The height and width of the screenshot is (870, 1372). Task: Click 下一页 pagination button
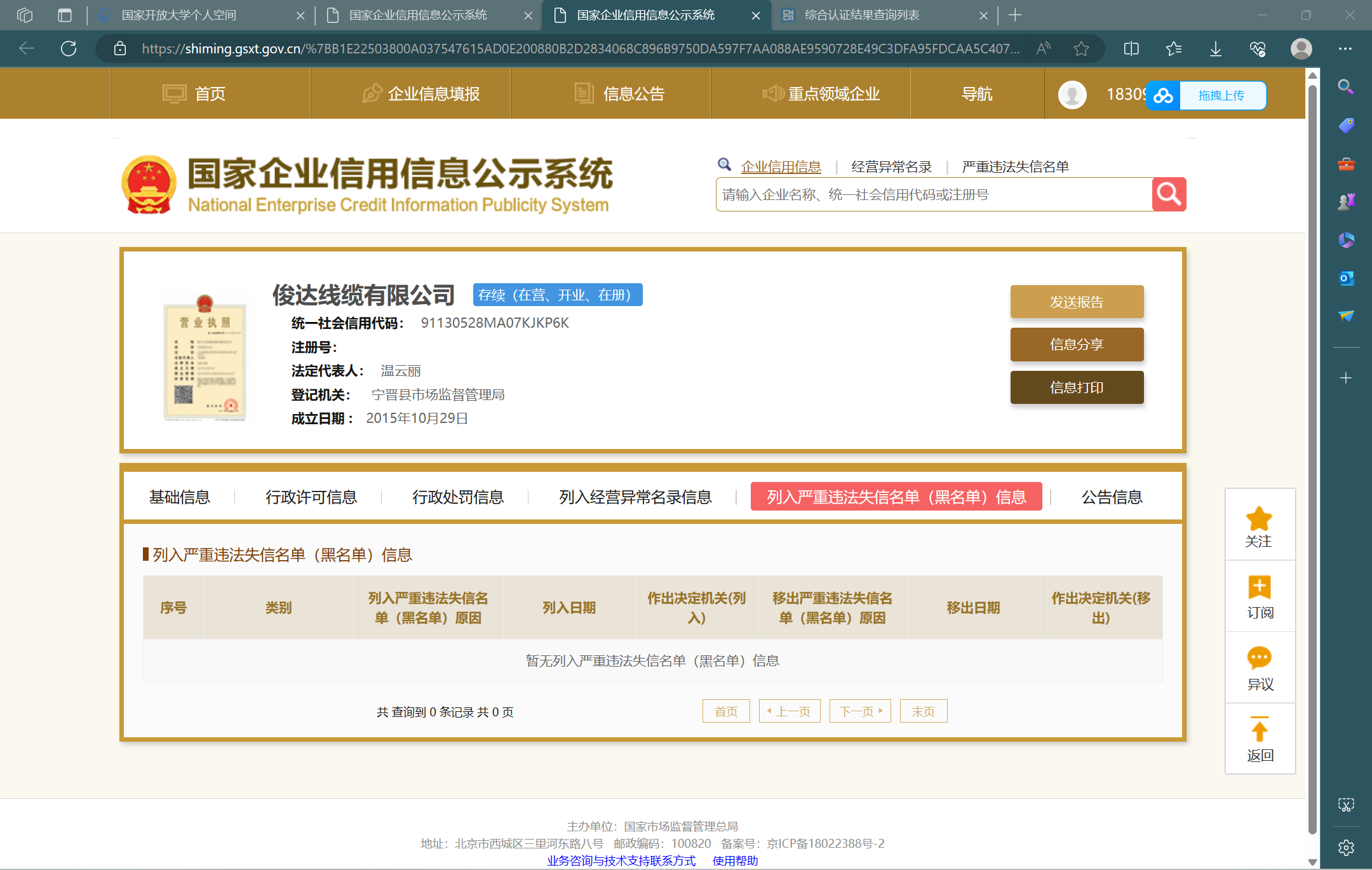coord(860,711)
